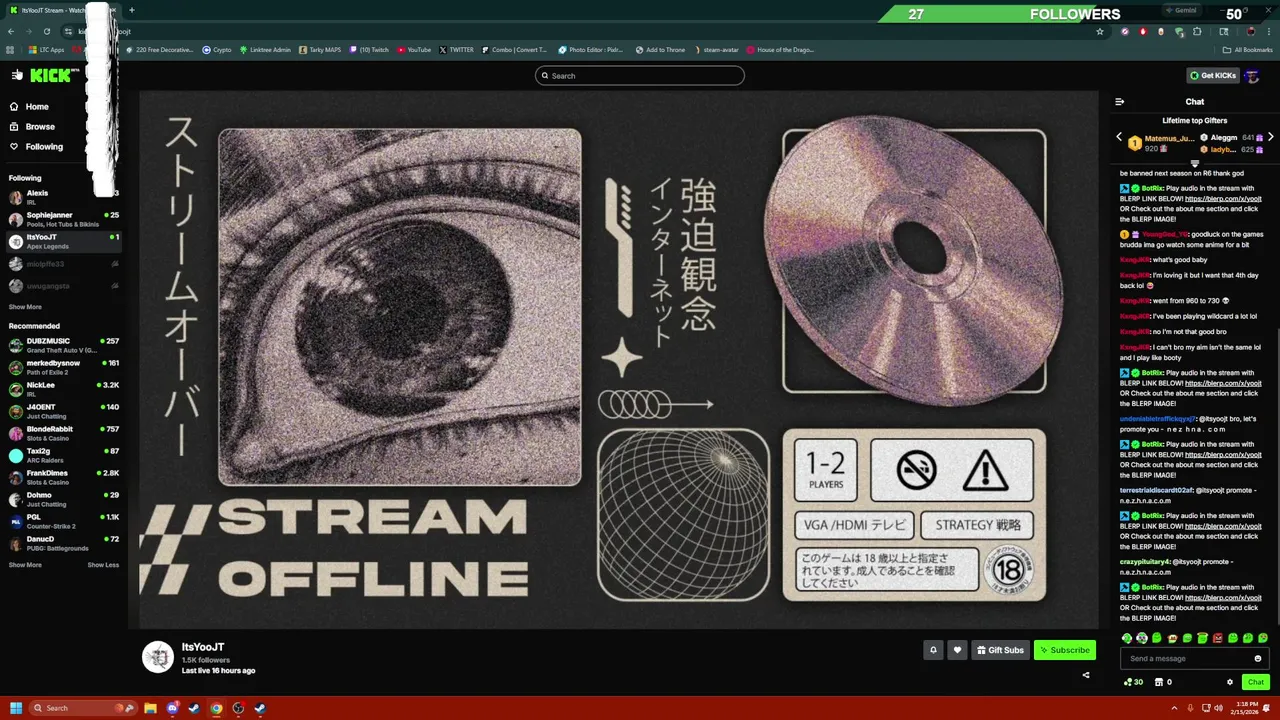The width and height of the screenshot is (1280, 720).
Task: Open volume control in system tray
Action: point(1217,708)
